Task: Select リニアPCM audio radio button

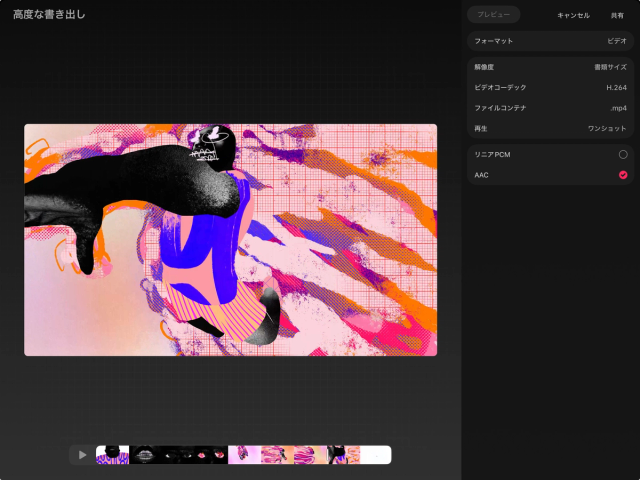Action: click(x=623, y=154)
